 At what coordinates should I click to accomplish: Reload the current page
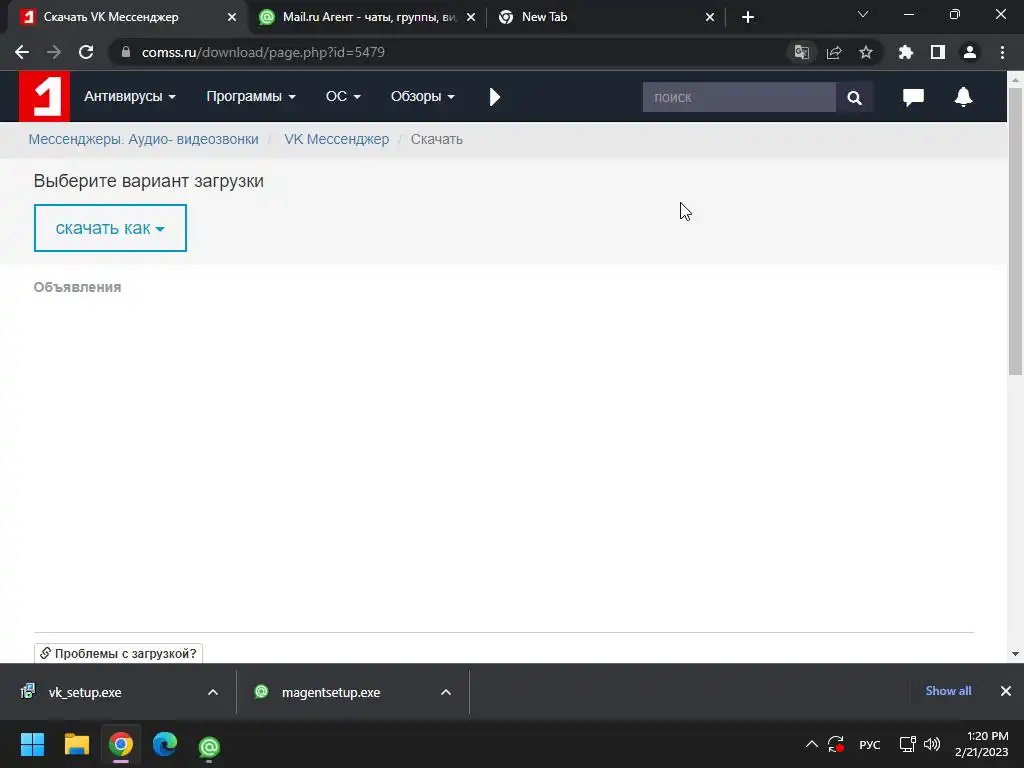click(86, 52)
